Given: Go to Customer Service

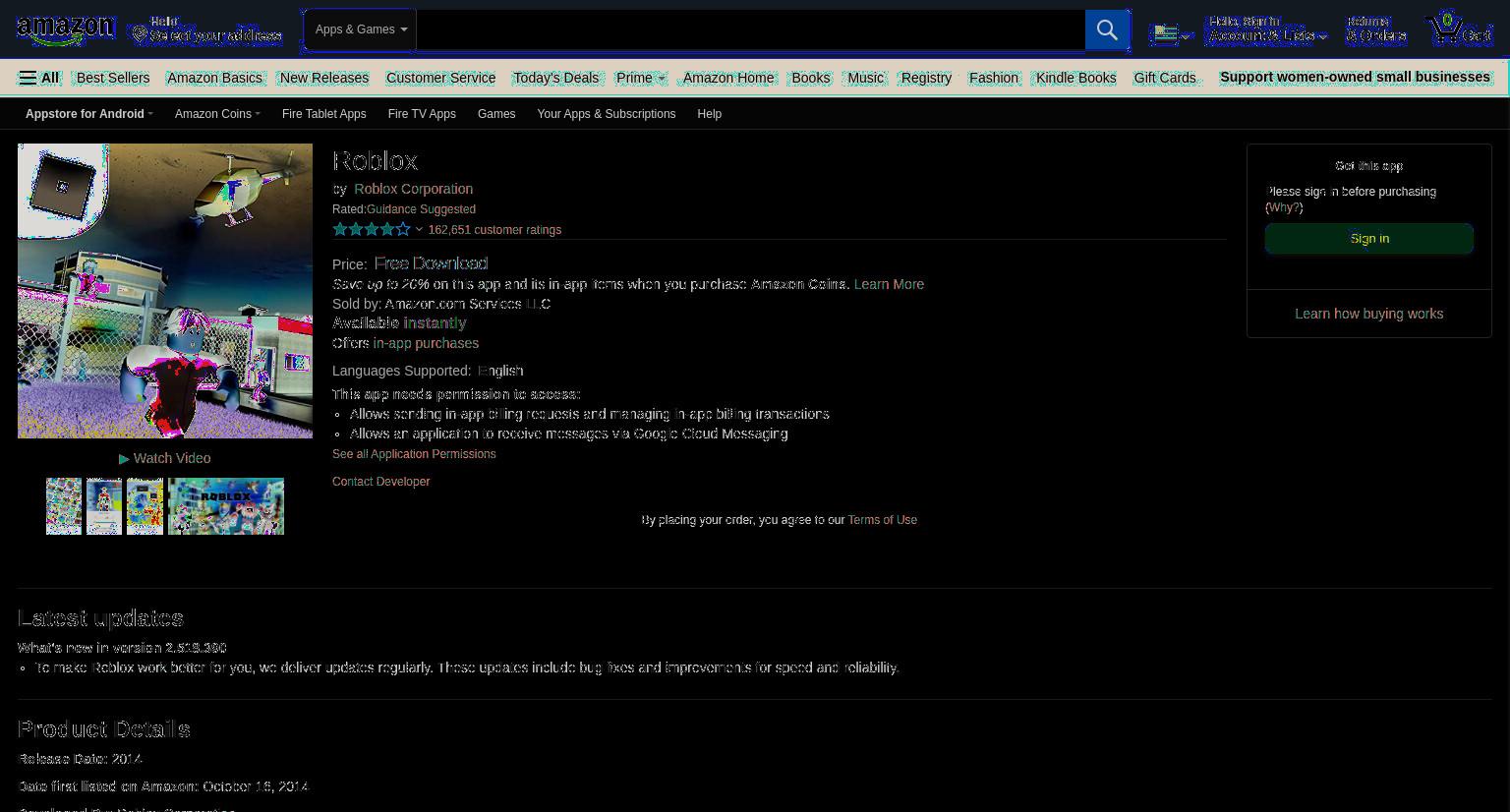Looking at the screenshot, I should (x=440, y=78).
